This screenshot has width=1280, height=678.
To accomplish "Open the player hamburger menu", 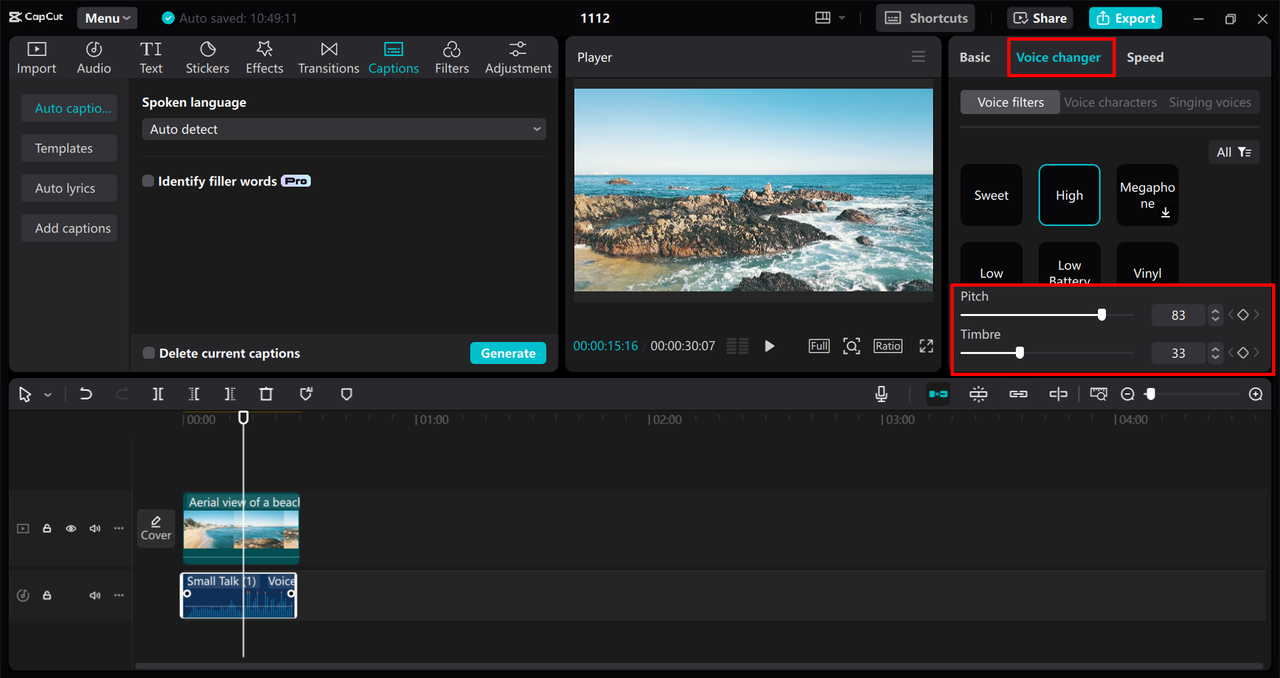I will pyautogui.click(x=918, y=57).
